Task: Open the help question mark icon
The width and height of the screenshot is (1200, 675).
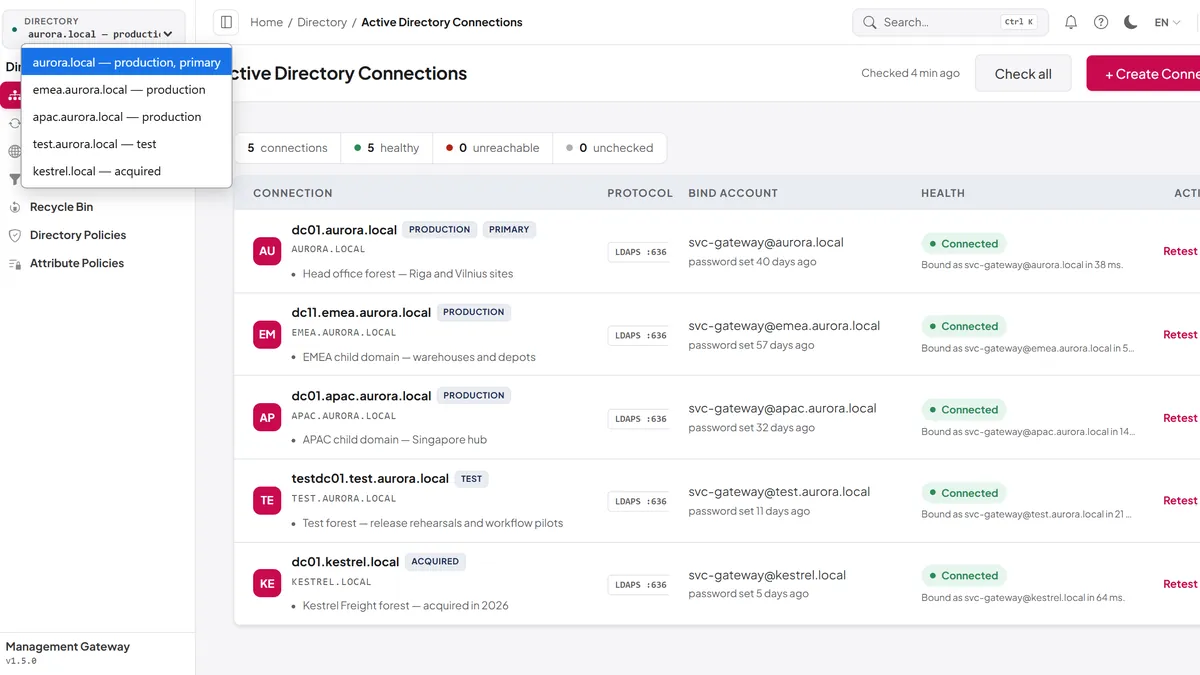Action: [1101, 22]
